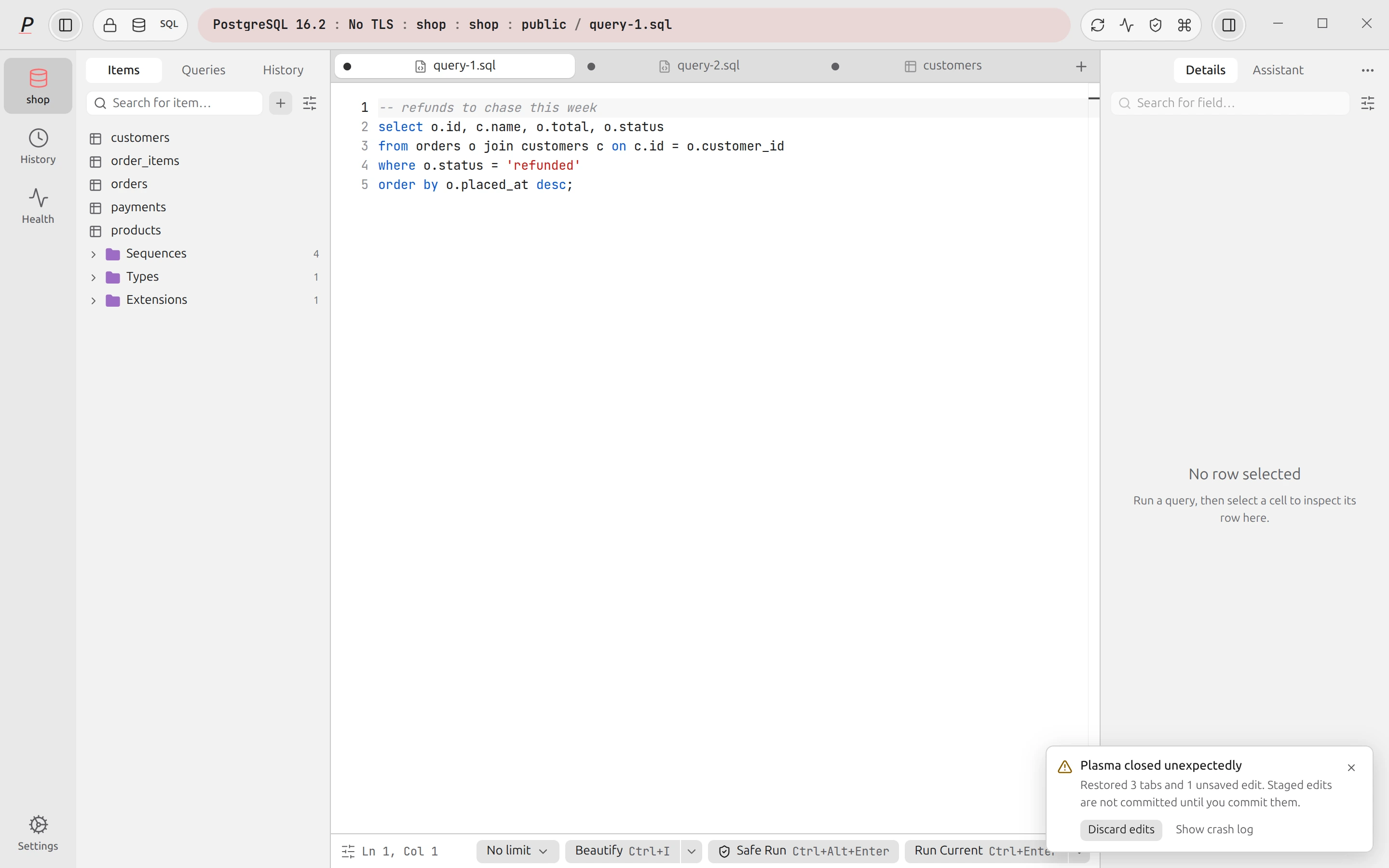Click the shield check icon in top toolbar

tap(1156, 25)
